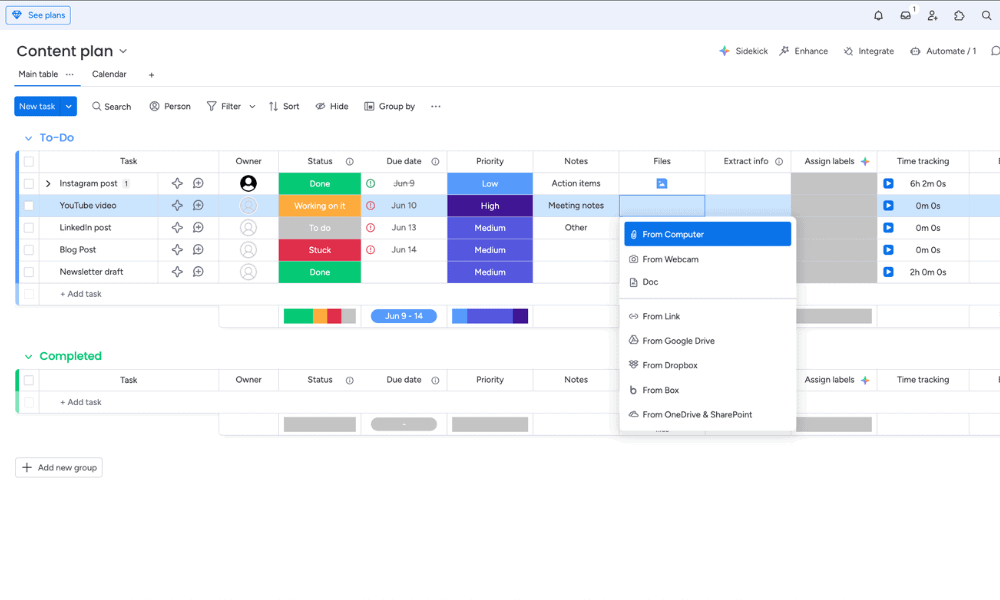Open the search magnifier in top bar

pyautogui.click(x=986, y=15)
